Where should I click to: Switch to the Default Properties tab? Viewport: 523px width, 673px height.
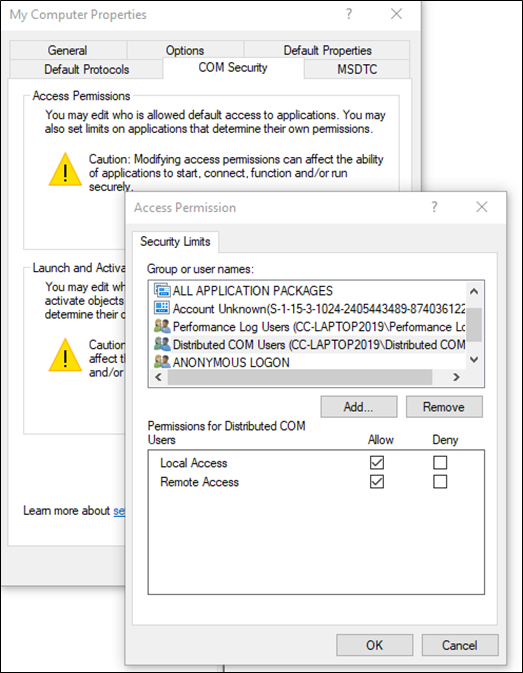click(327, 50)
